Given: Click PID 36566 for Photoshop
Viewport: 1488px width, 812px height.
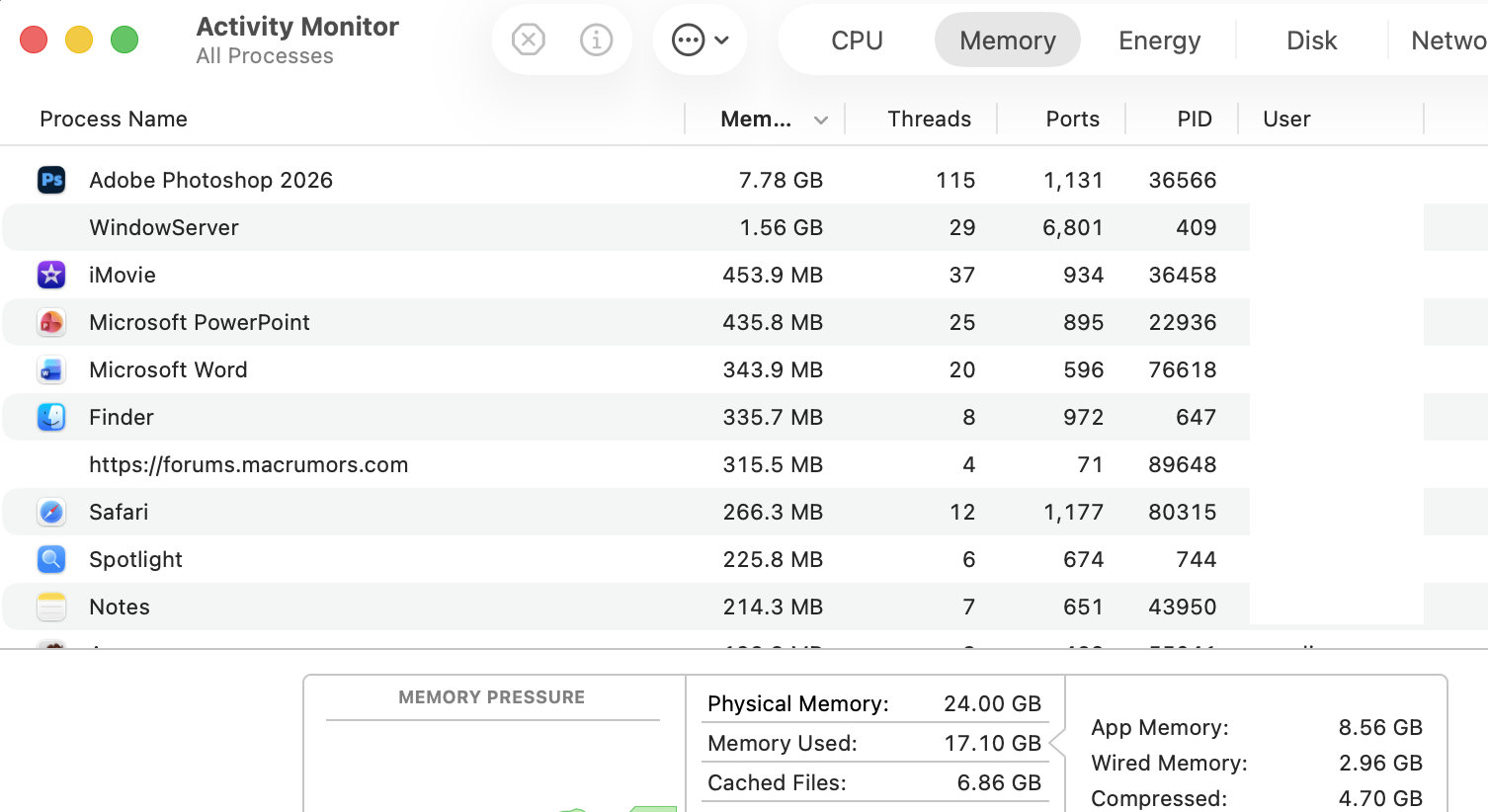Looking at the screenshot, I should point(1183,180).
